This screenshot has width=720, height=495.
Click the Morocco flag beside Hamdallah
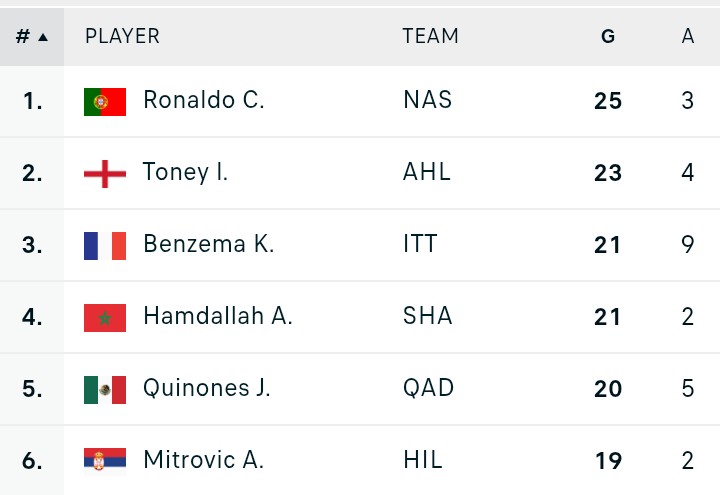(x=105, y=317)
